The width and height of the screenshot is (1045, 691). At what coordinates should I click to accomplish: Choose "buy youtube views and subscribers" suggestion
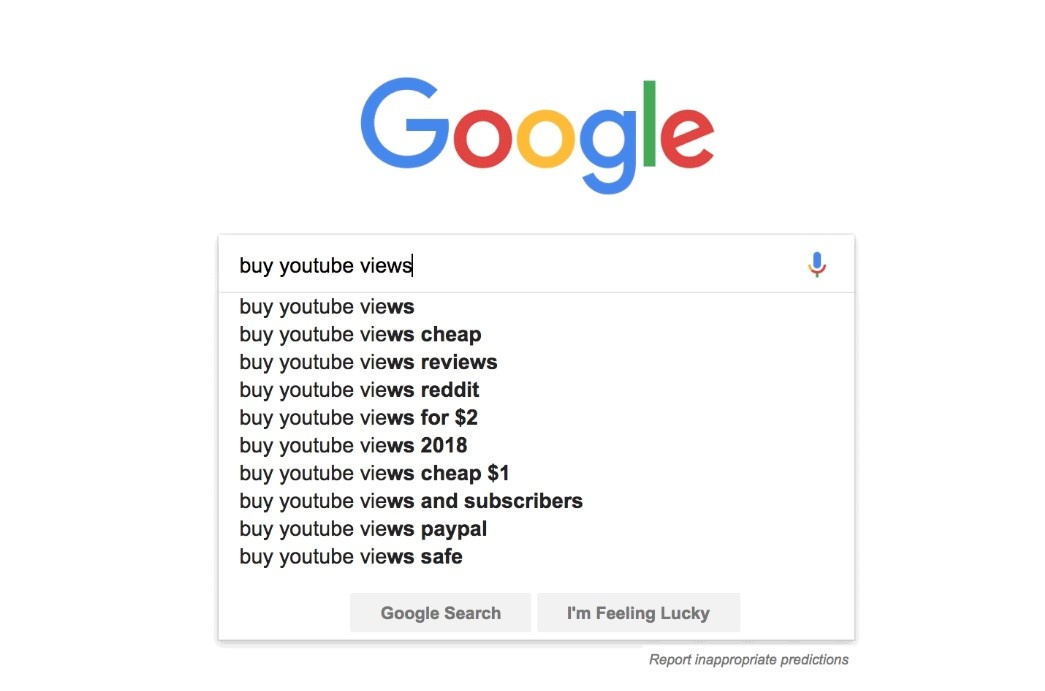click(x=411, y=501)
